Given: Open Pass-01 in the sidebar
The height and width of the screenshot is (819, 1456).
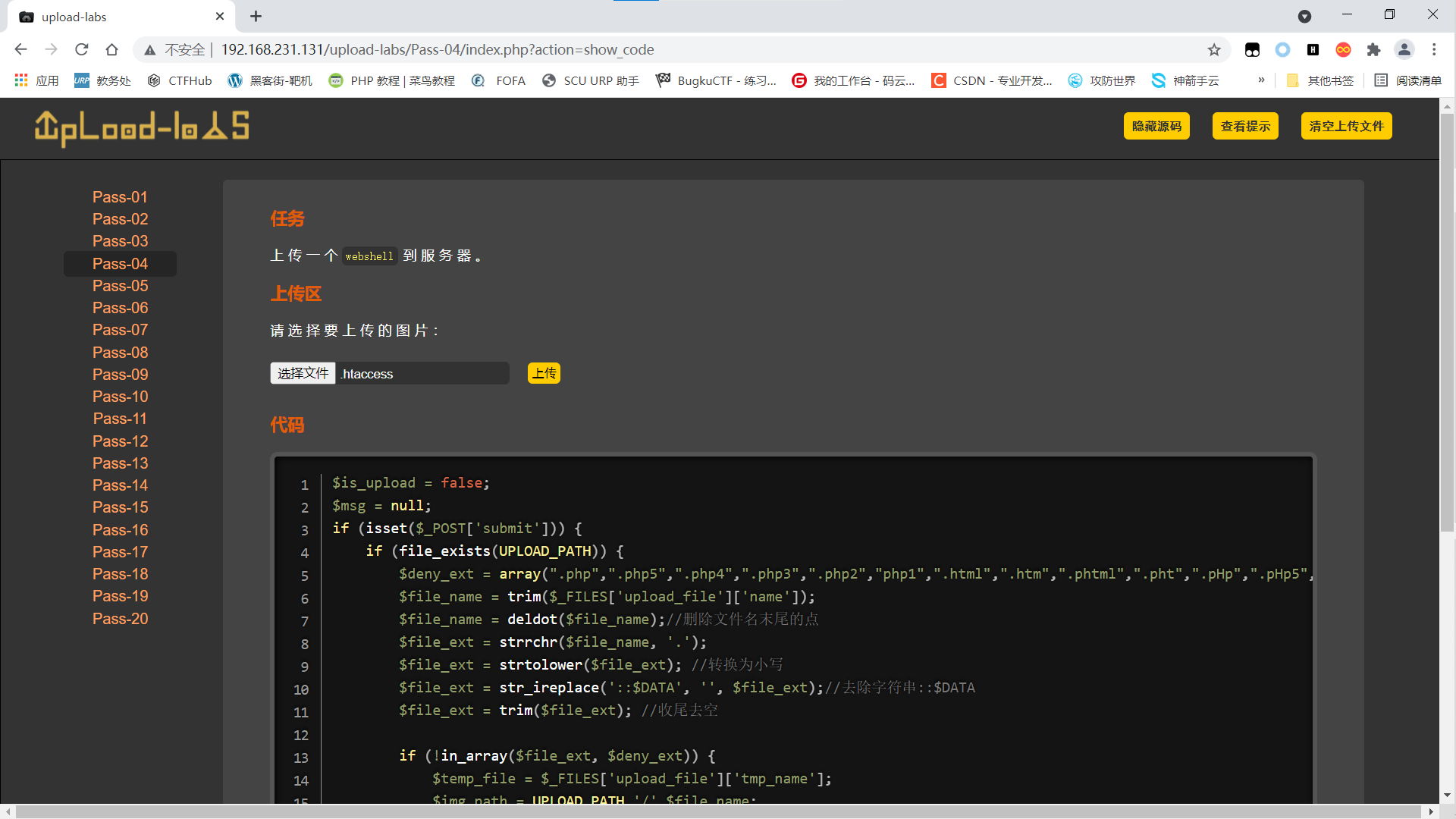Looking at the screenshot, I should 120,197.
